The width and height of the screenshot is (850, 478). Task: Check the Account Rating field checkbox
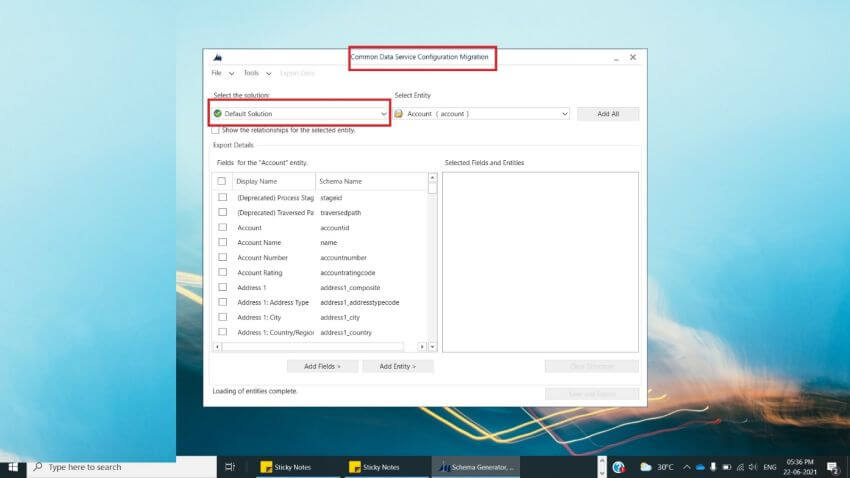[x=222, y=272]
